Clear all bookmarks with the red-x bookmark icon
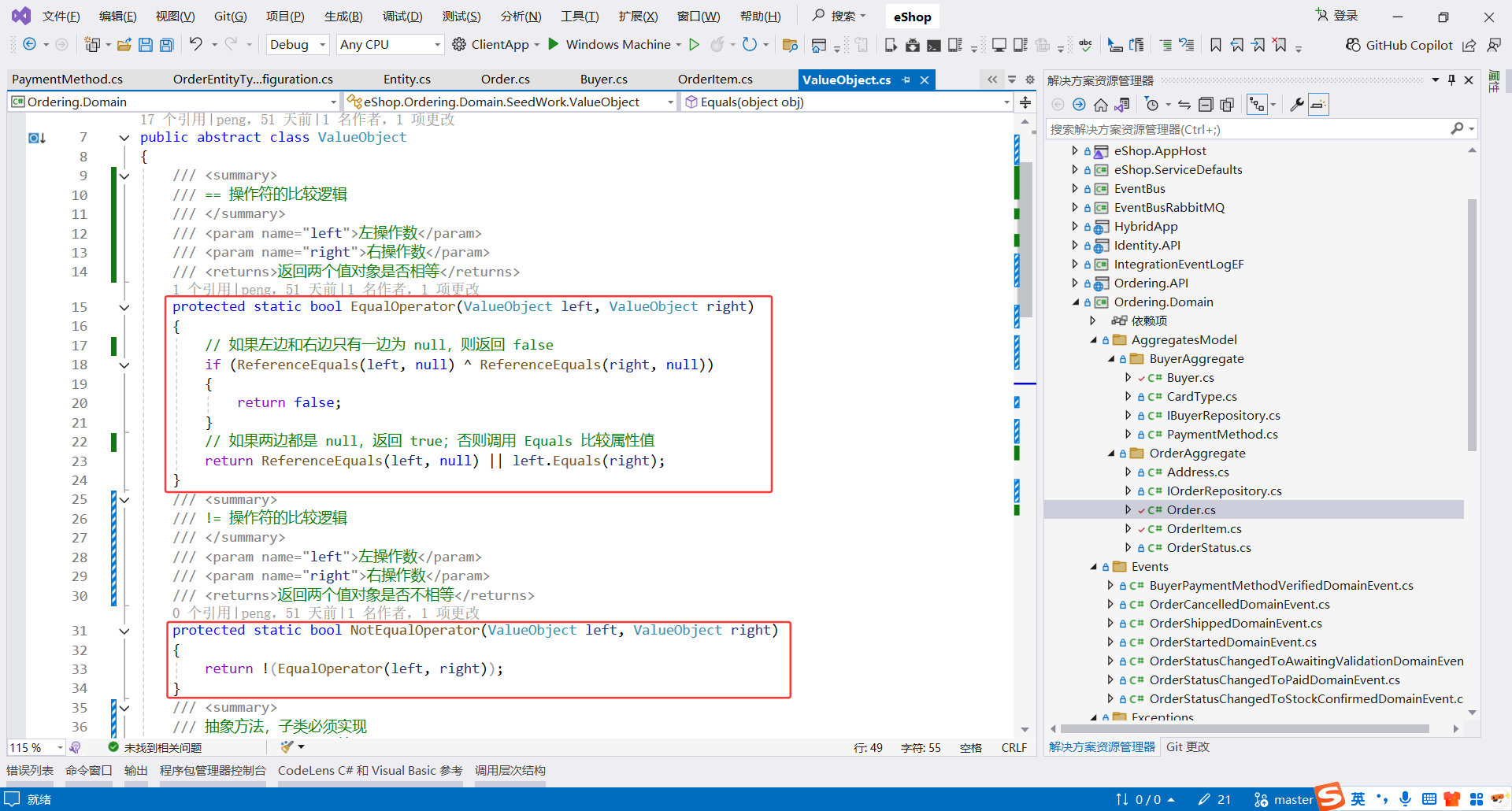Image resolution: width=1512 pixels, height=811 pixels. point(1280,45)
